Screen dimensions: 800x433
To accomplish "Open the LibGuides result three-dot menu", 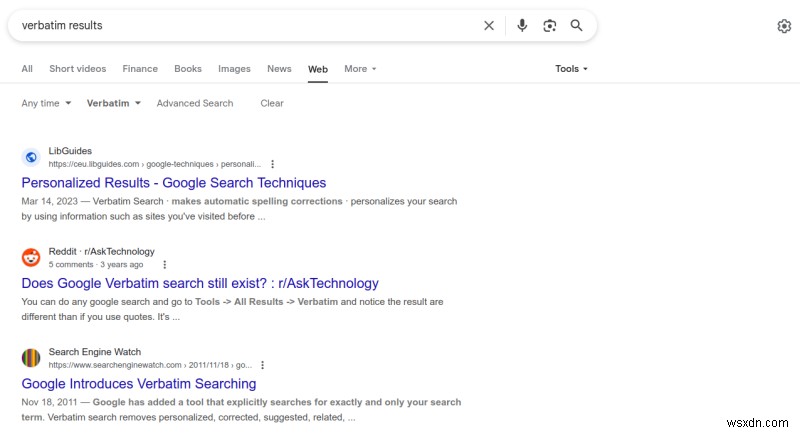I will 272,164.
